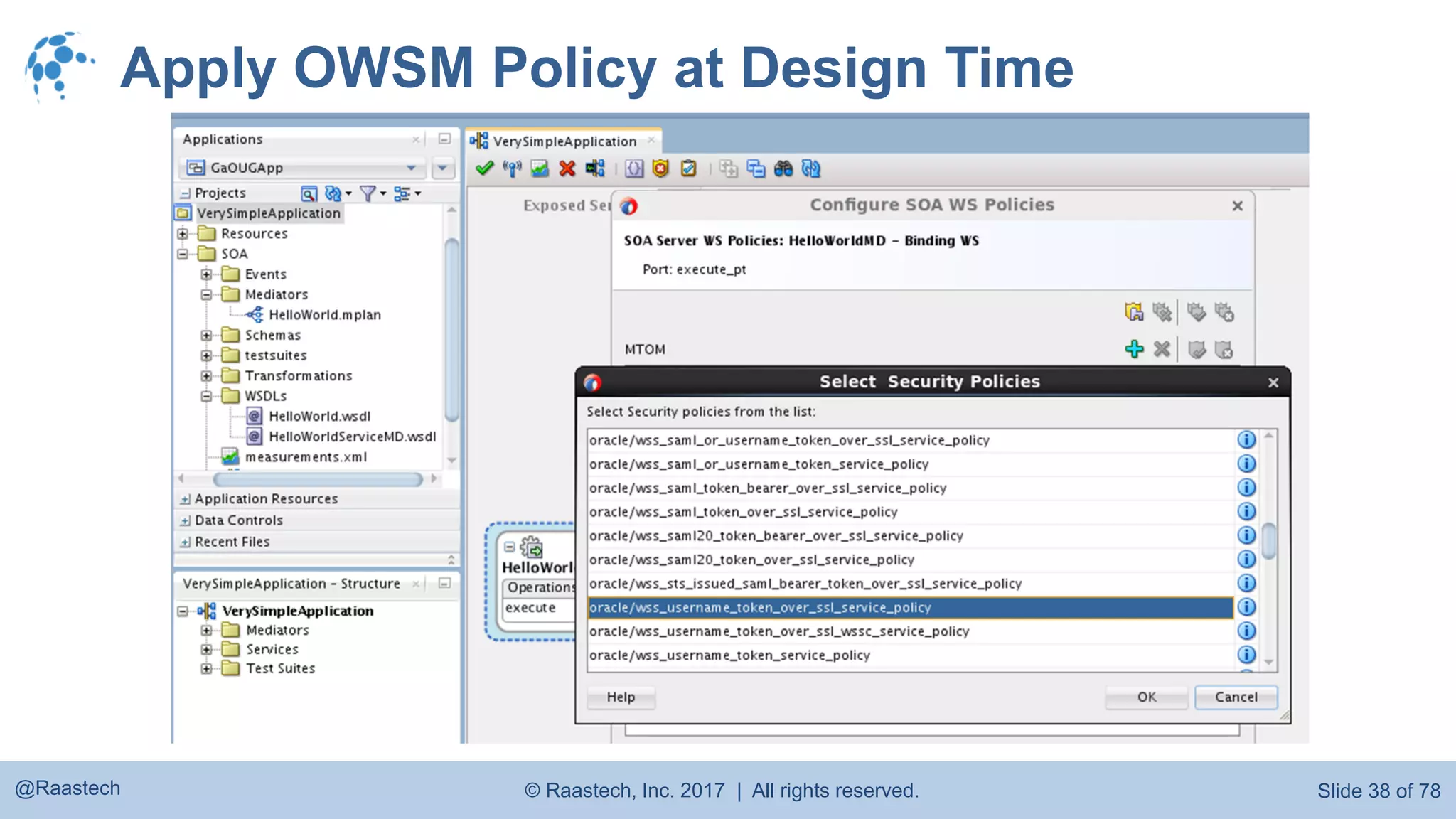Expand the Schemas folder

click(206, 335)
